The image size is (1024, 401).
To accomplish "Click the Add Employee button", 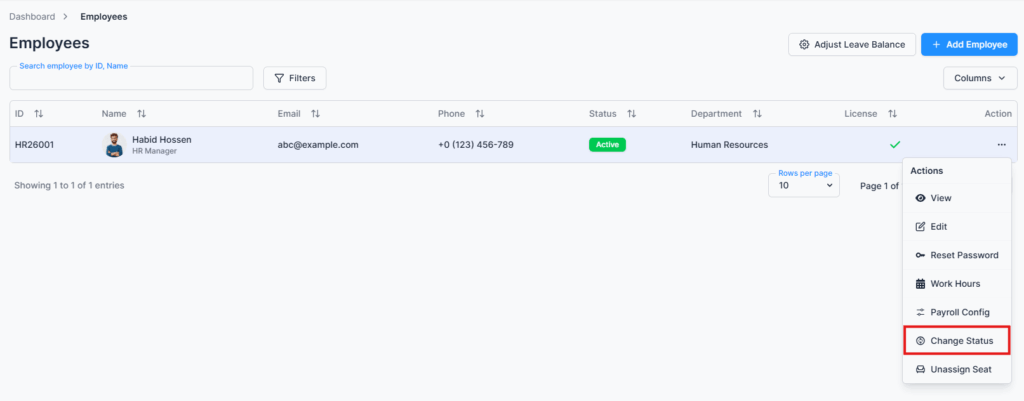I will (x=968, y=44).
